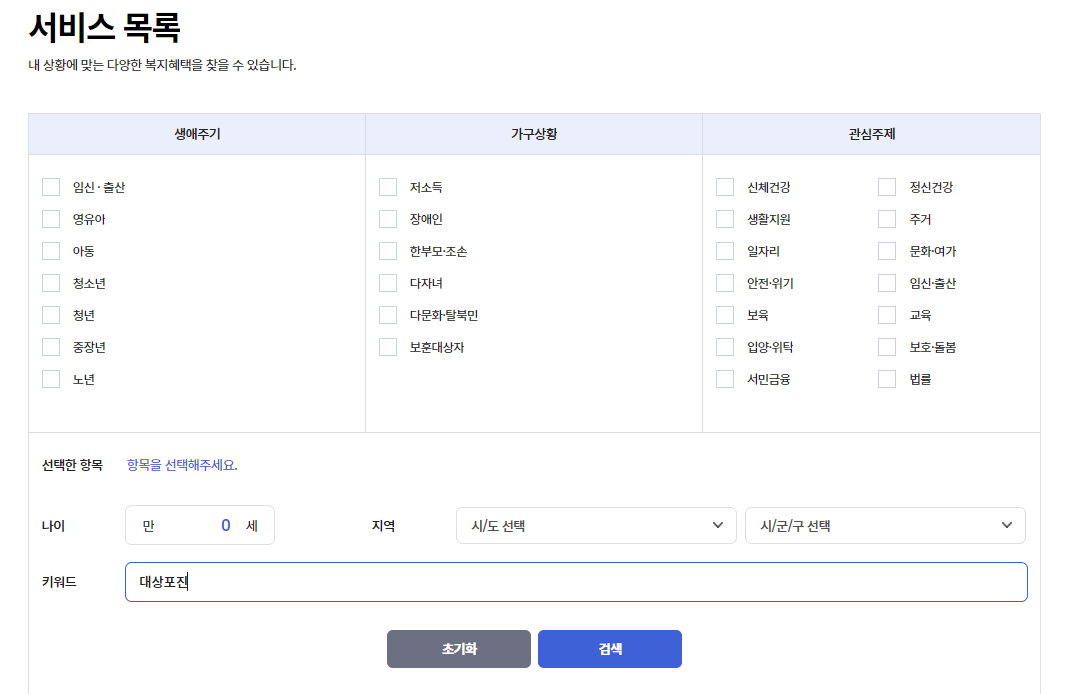Enable the 청소년 checkbox
Viewport: 1073px width, 694px height.
coord(51,283)
